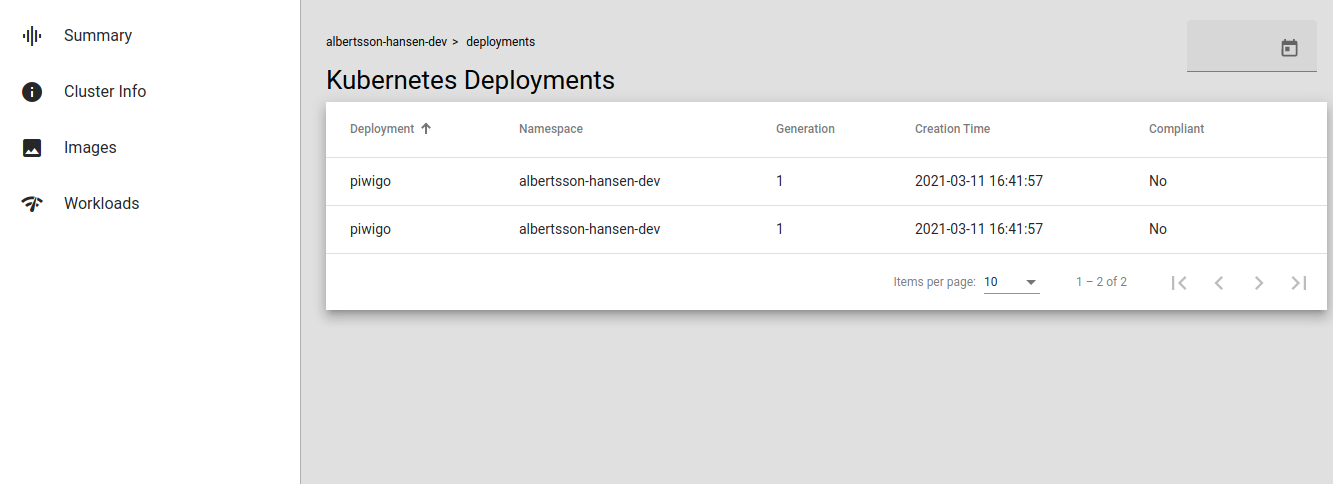Sort table by Namespace column header

(x=550, y=129)
